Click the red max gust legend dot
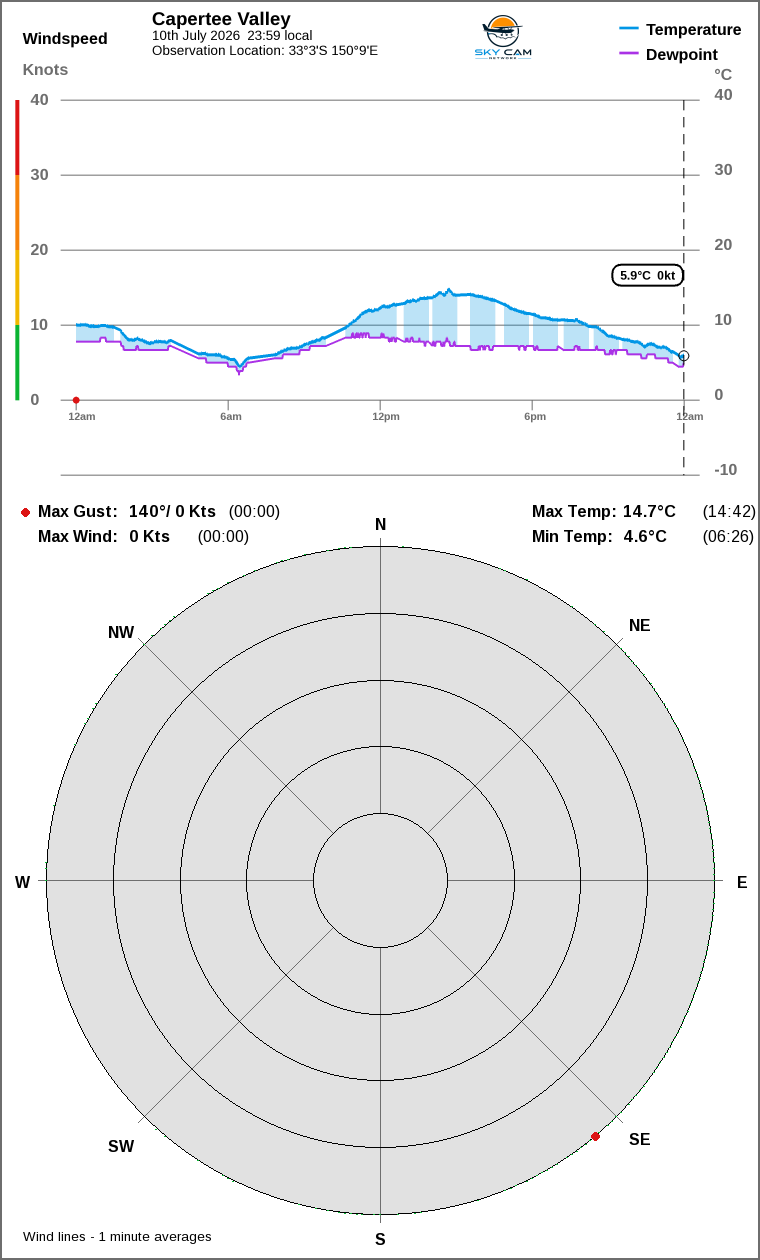 point(25,512)
